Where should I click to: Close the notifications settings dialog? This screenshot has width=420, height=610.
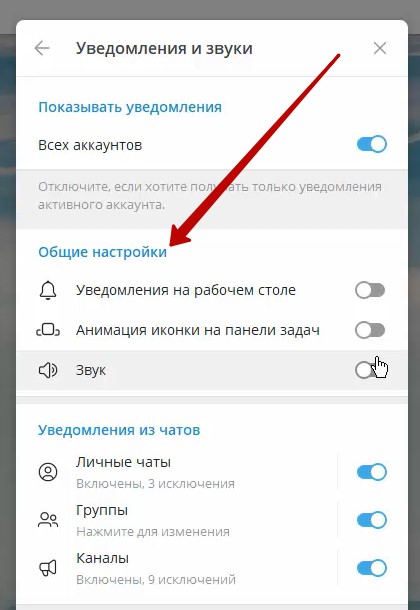pyautogui.click(x=380, y=48)
